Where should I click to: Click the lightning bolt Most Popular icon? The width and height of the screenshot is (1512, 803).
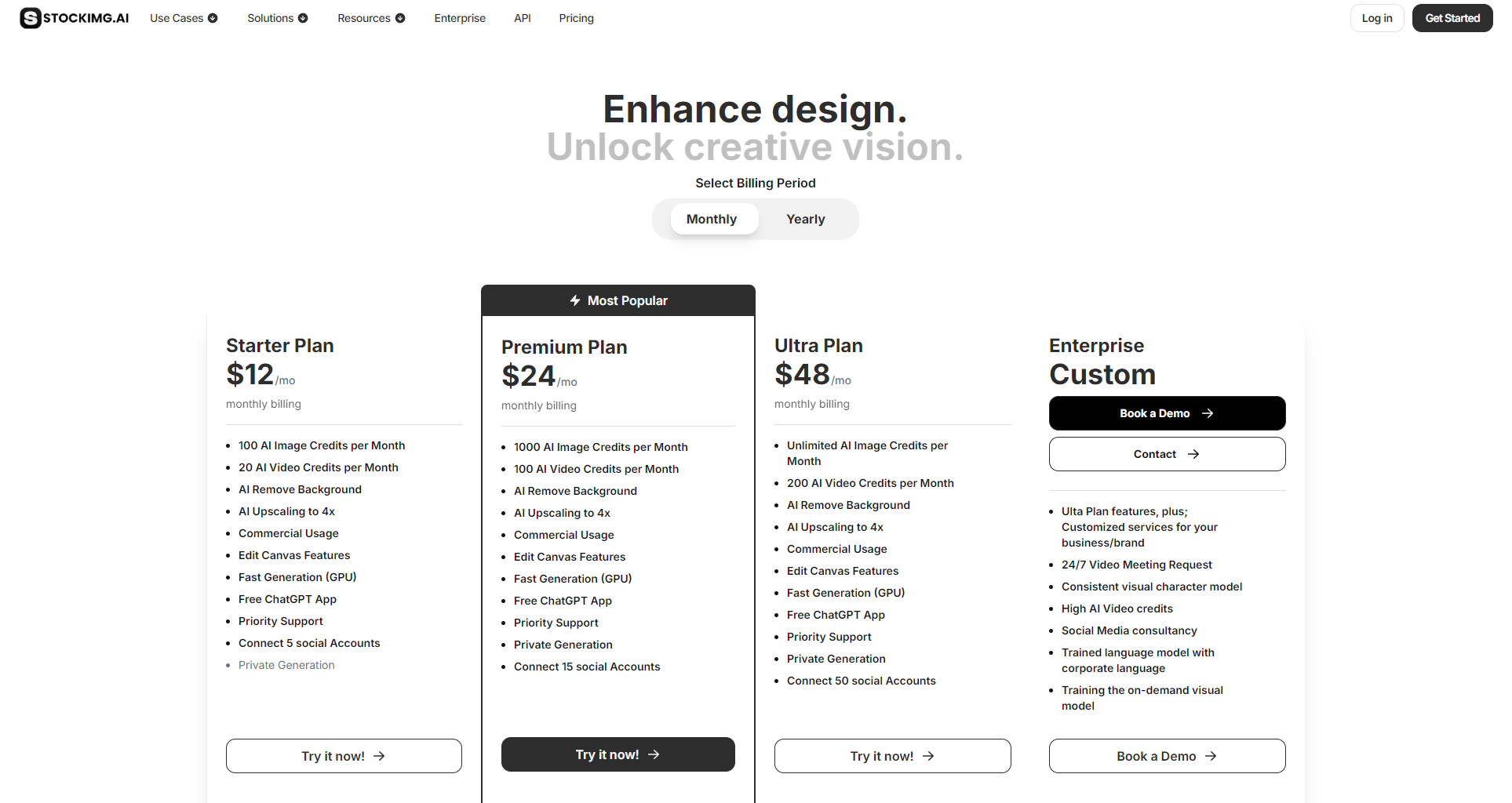point(575,300)
